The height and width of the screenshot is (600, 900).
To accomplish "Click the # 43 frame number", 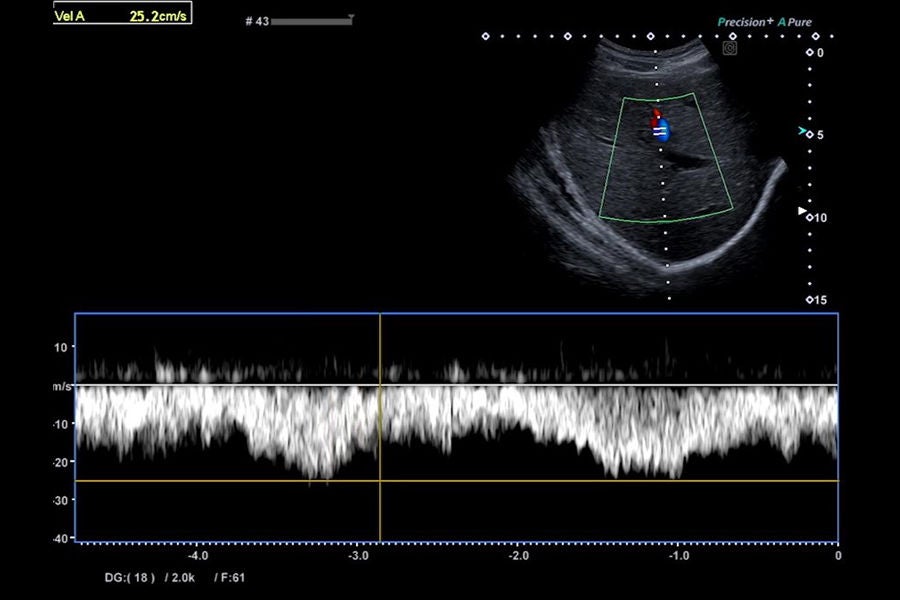I will (257, 21).
